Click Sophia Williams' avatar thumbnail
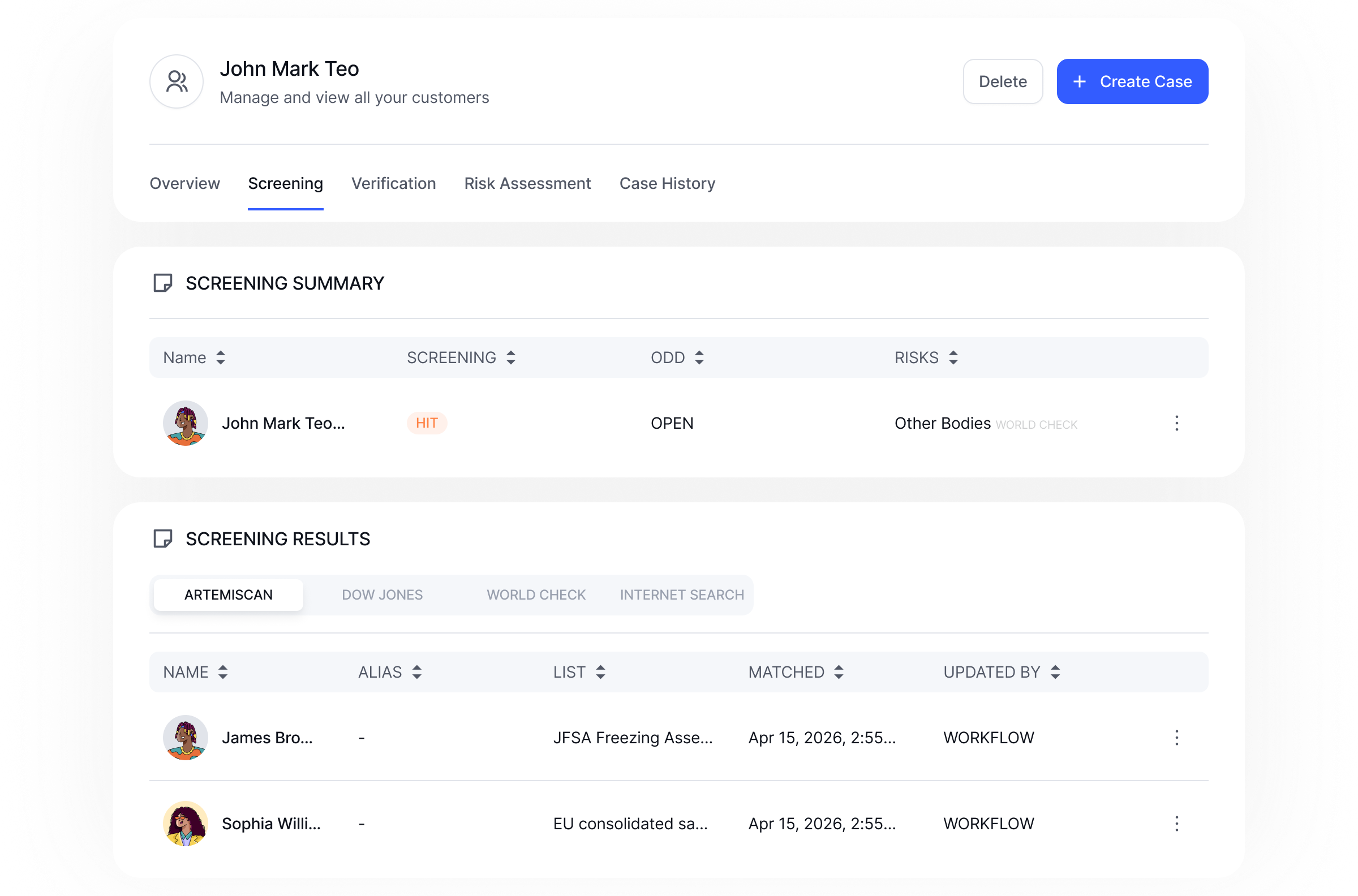 tap(186, 824)
